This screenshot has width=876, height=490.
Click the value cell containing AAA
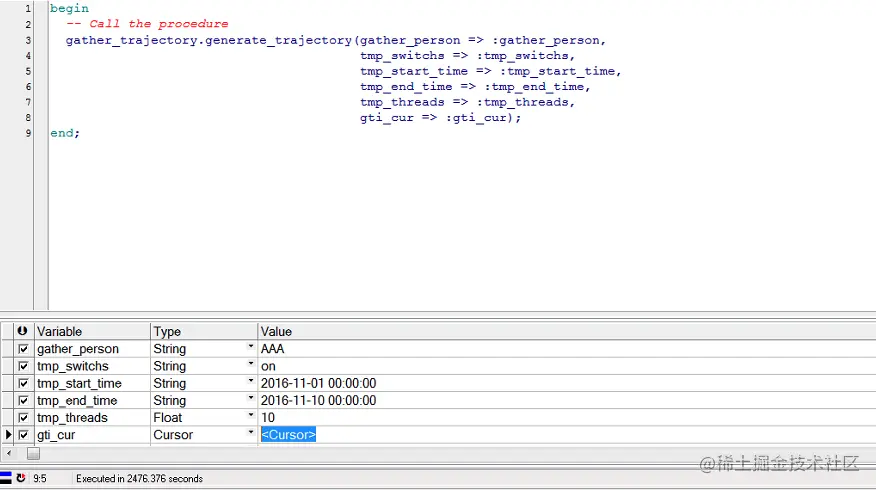pyautogui.click(x=567, y=349)
